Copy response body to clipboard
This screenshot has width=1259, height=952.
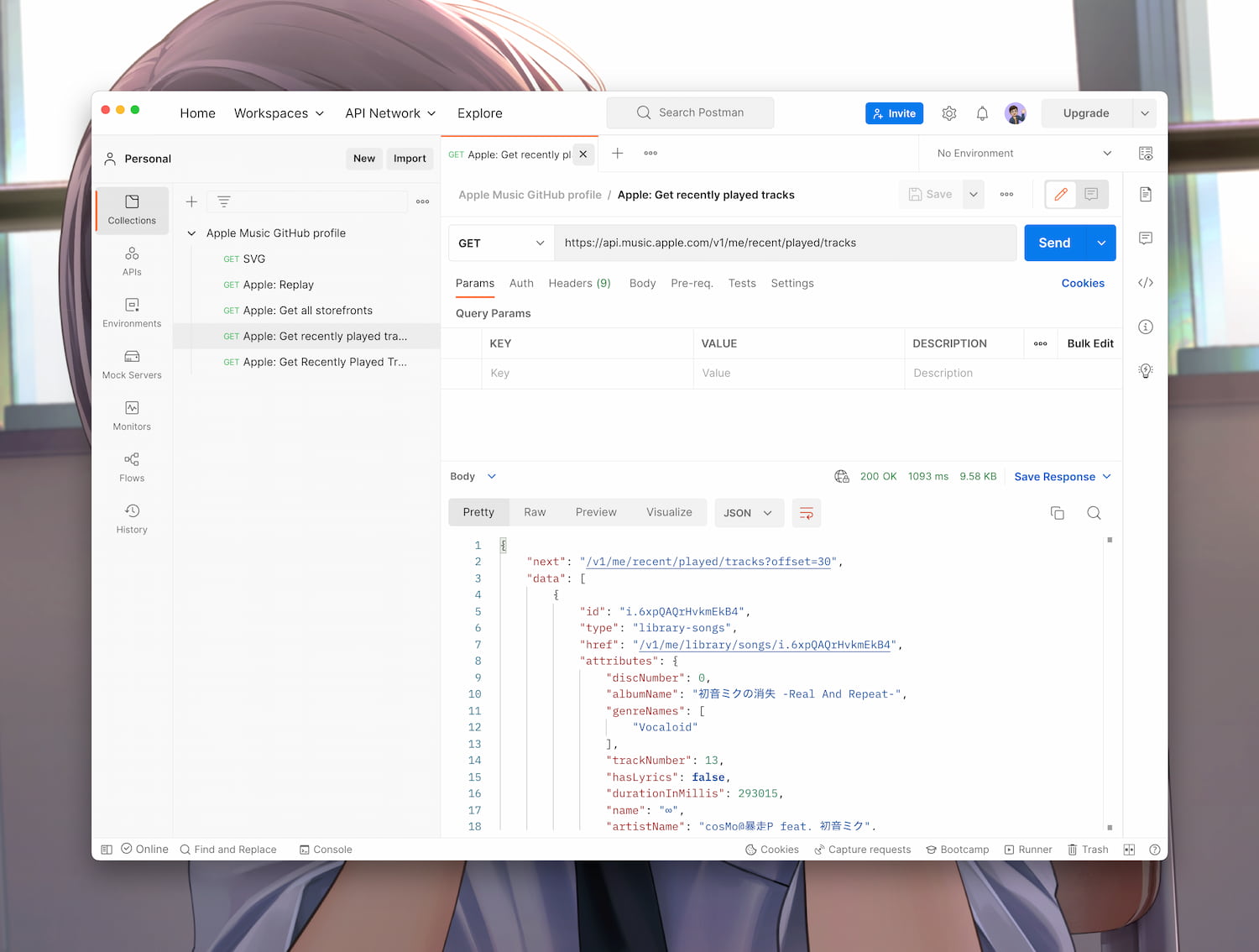click(x=1058, y=513)
